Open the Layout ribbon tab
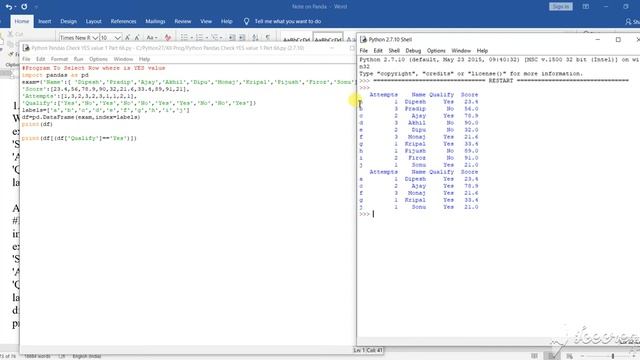Image resolution: width=640 pixels, height=360 pixels. coord(93,21)
